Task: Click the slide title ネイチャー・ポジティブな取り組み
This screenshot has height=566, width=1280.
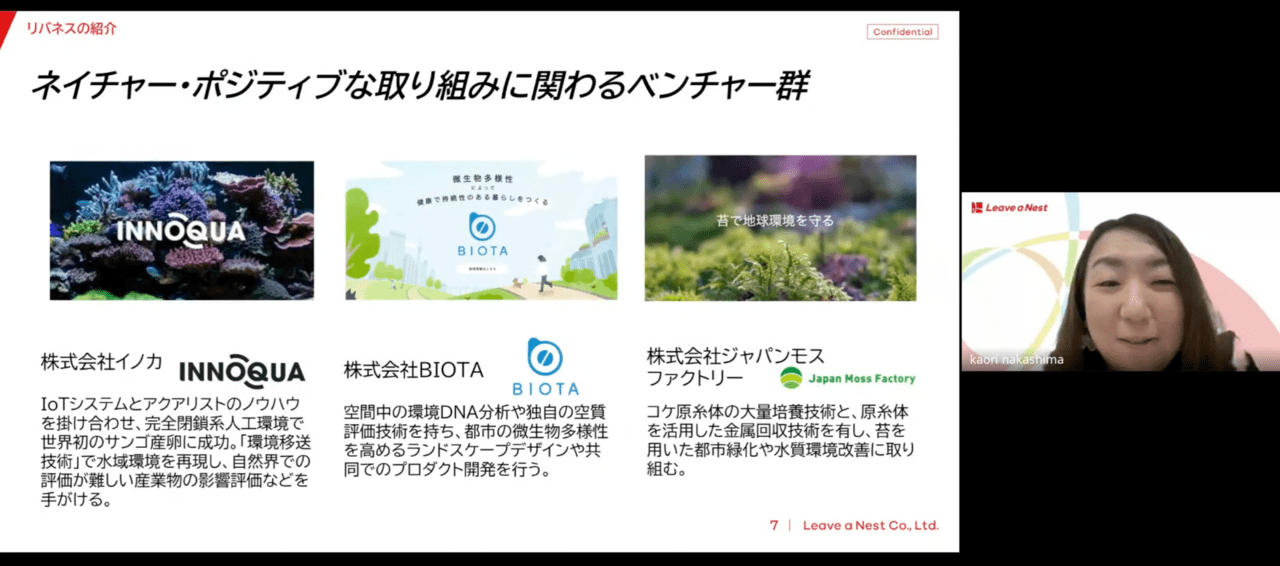Action: 420,86
